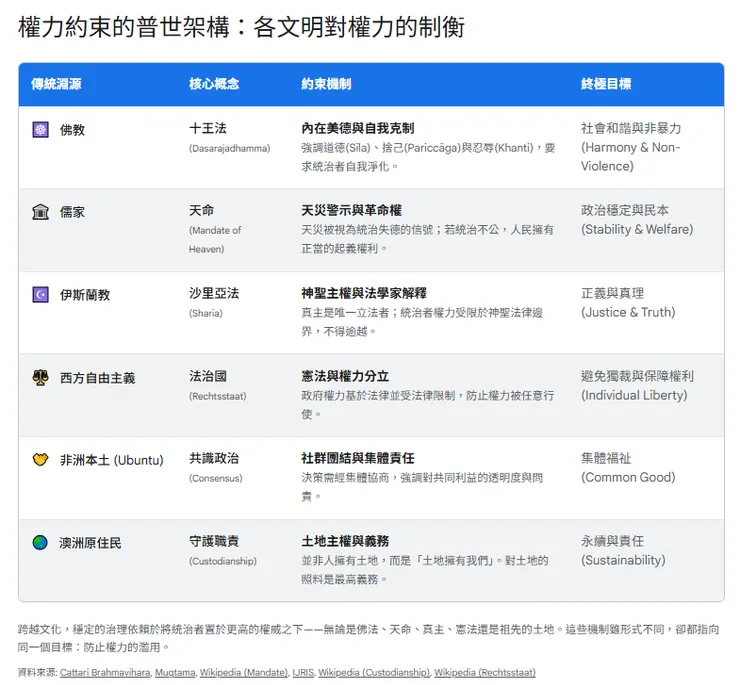Click the 天災警示與革命權 heading
740x685 pixels.
tap(352, 210)
